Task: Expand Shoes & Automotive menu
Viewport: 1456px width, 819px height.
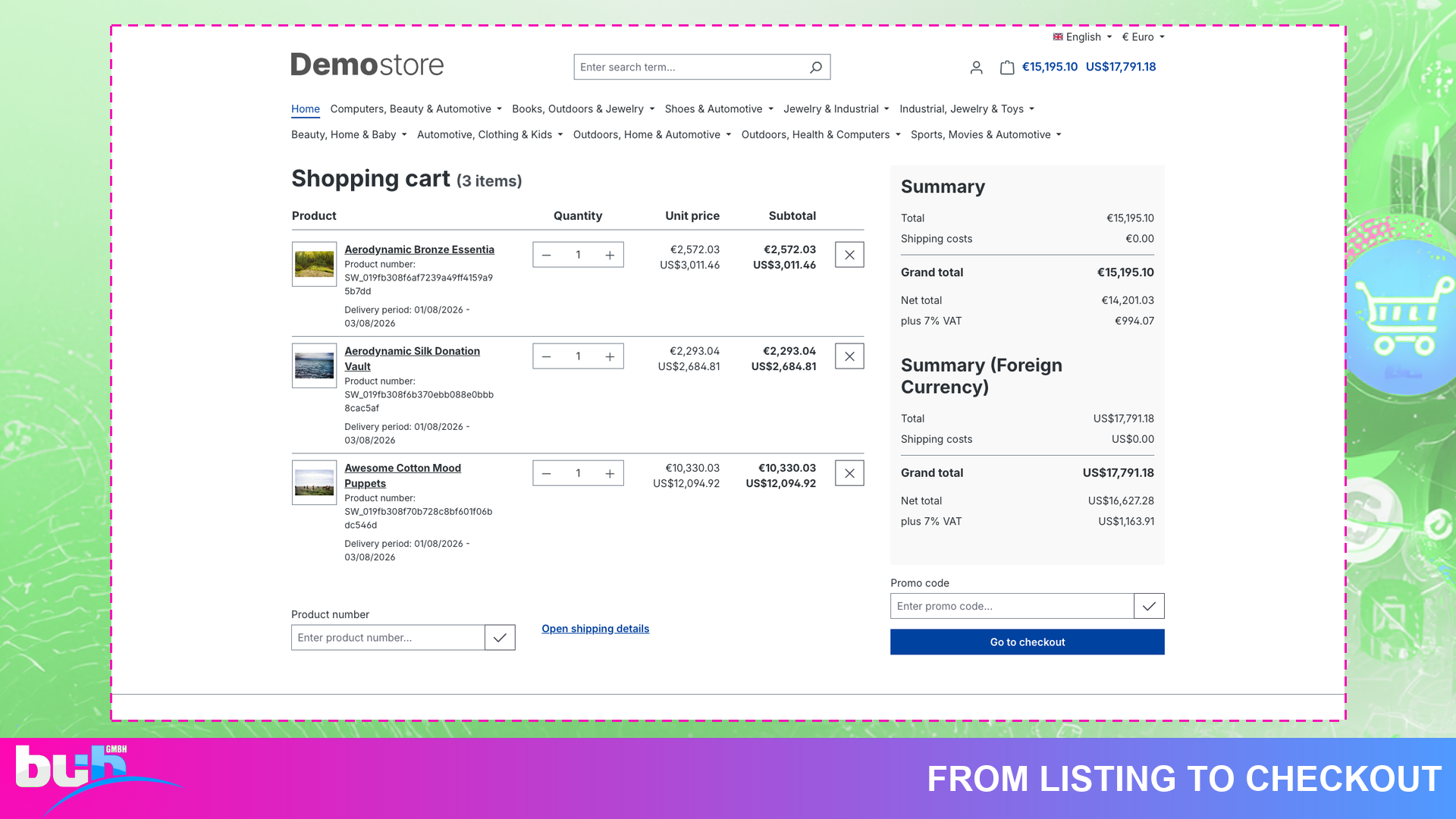Action: click(x=719, y=109)
